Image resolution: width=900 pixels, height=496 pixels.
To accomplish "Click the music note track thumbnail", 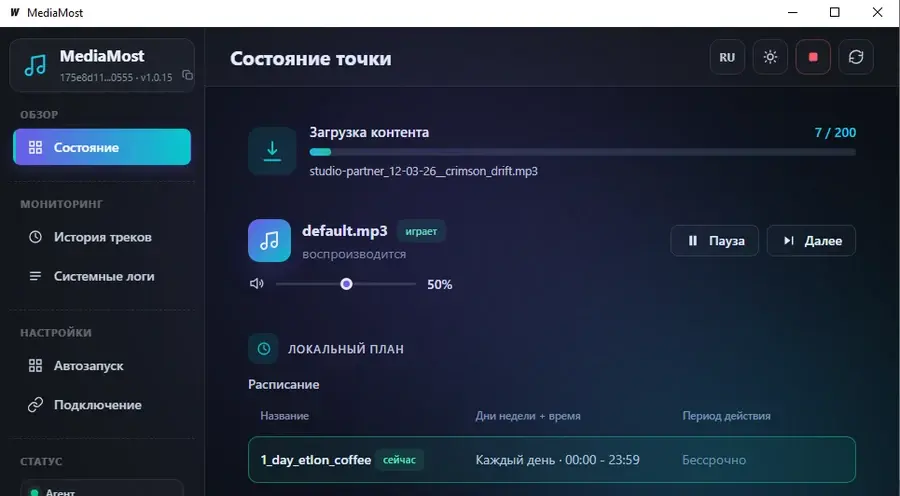I will (270, 241).
